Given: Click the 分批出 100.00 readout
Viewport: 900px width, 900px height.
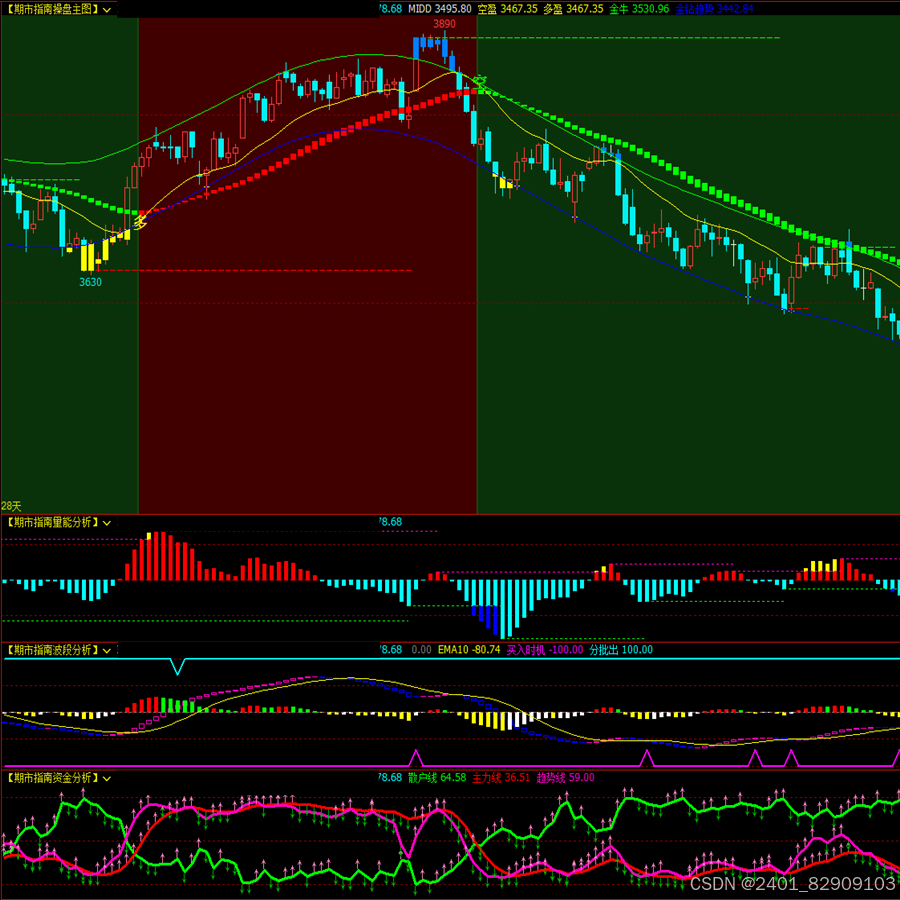Looking at the screenshot, I should pyautogui.click(x=621, y=650).
